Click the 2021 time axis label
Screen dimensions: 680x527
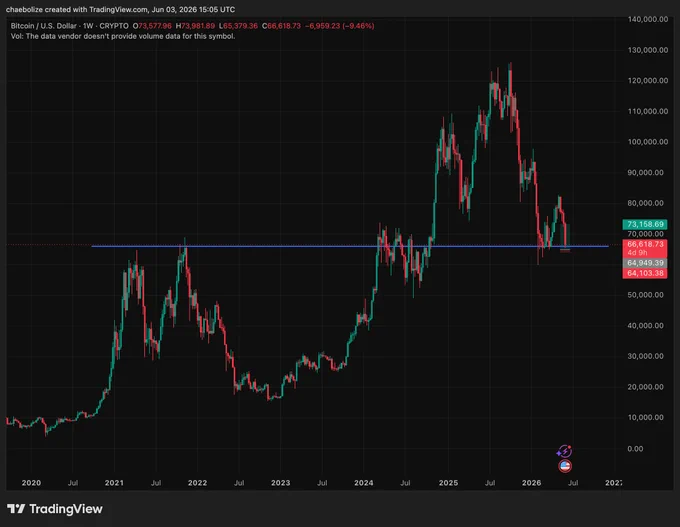click(x=114, y=483)
